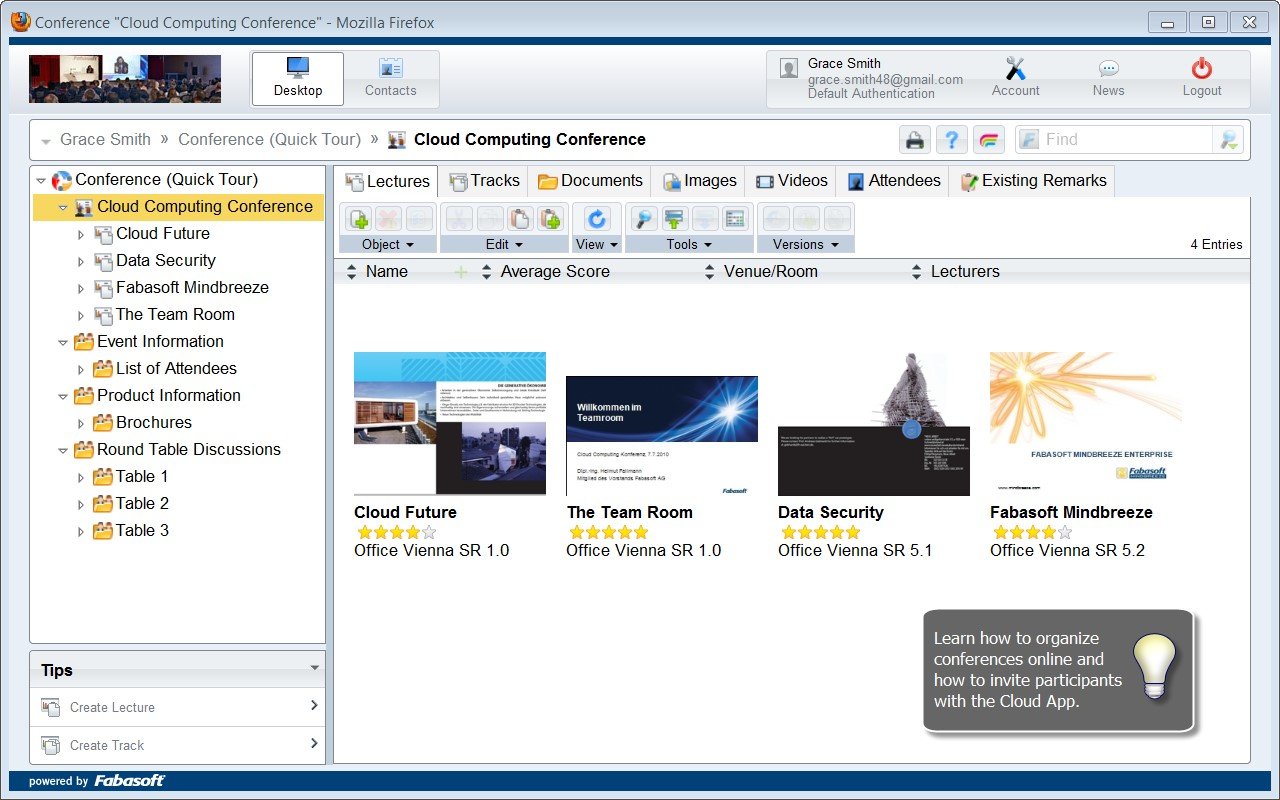Click the clipboard icon with green plus
Screen dimensions: 1280x800
click(549, 218)
